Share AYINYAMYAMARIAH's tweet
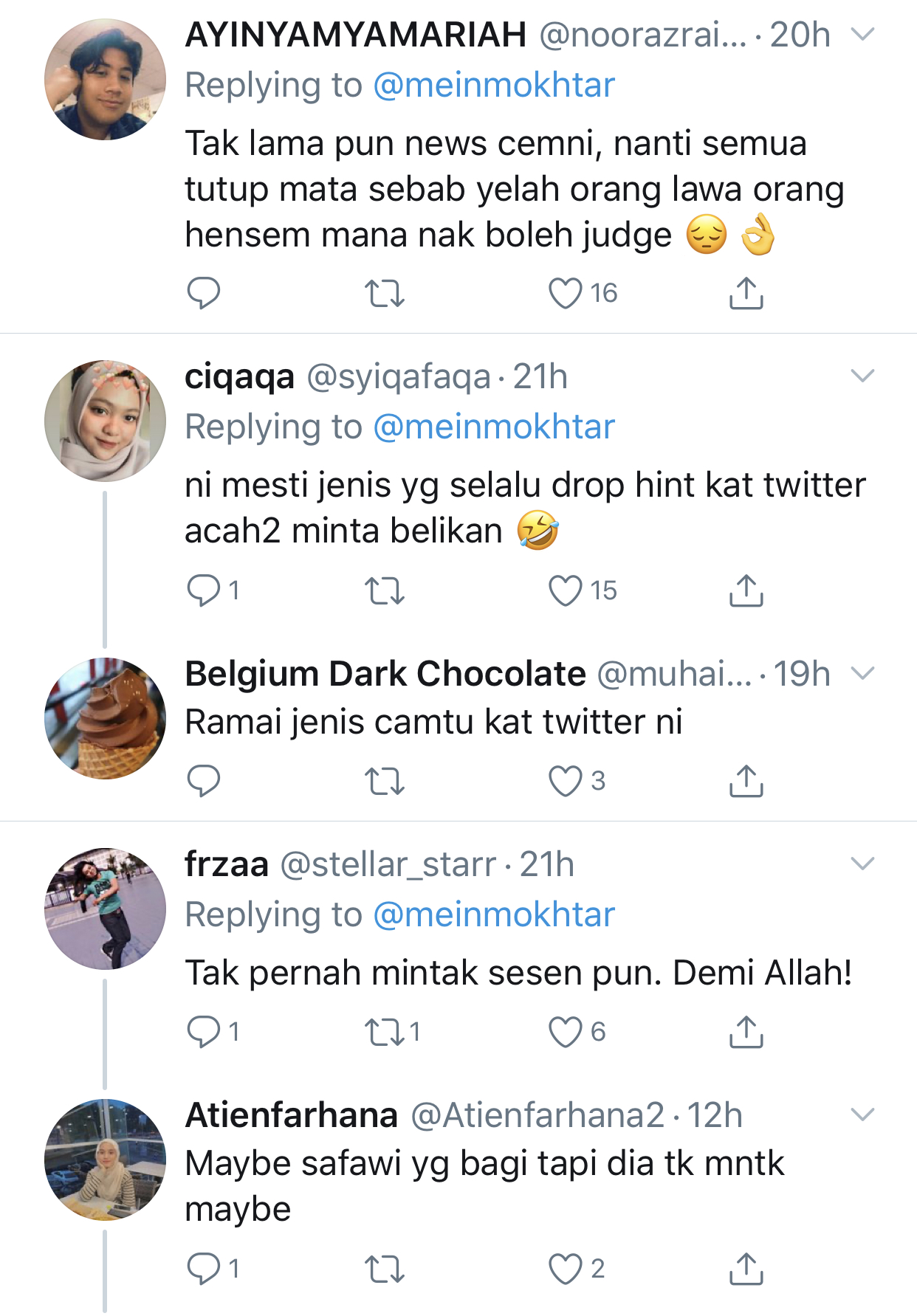This screenshot has width=917, height=1316. click(x=746, y=293)
